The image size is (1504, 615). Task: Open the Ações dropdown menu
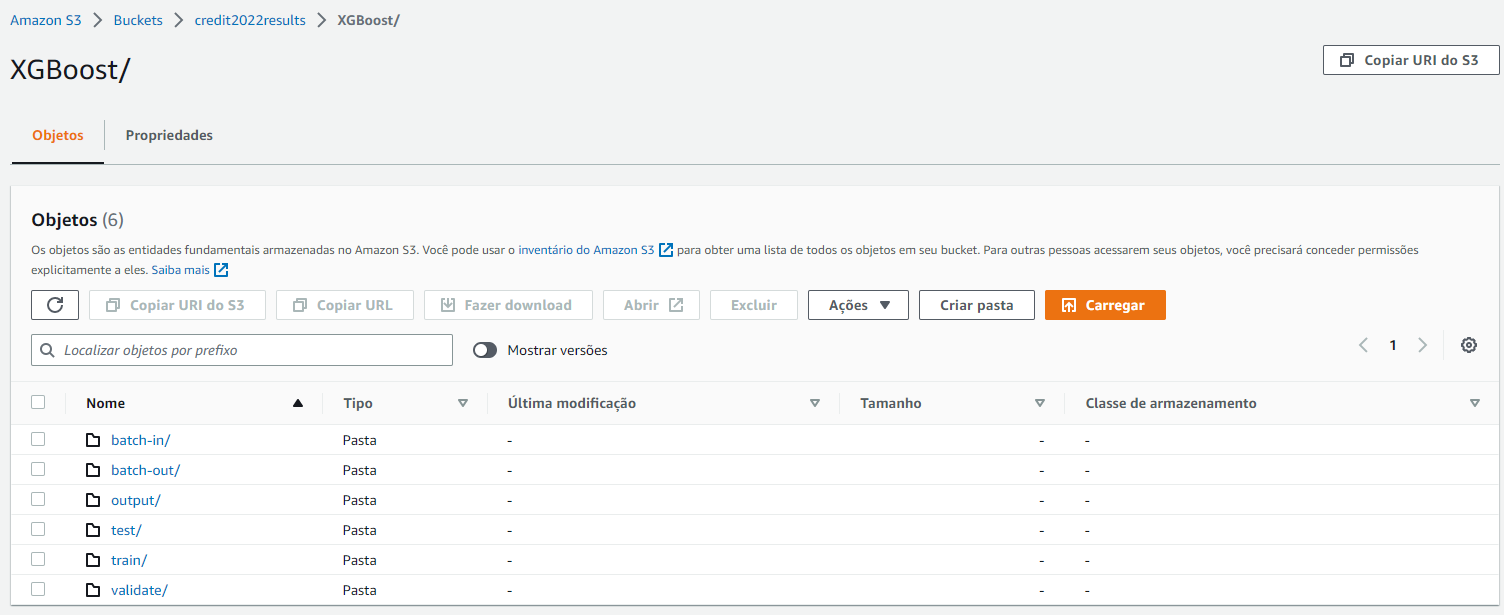click(x=858, y=304)
